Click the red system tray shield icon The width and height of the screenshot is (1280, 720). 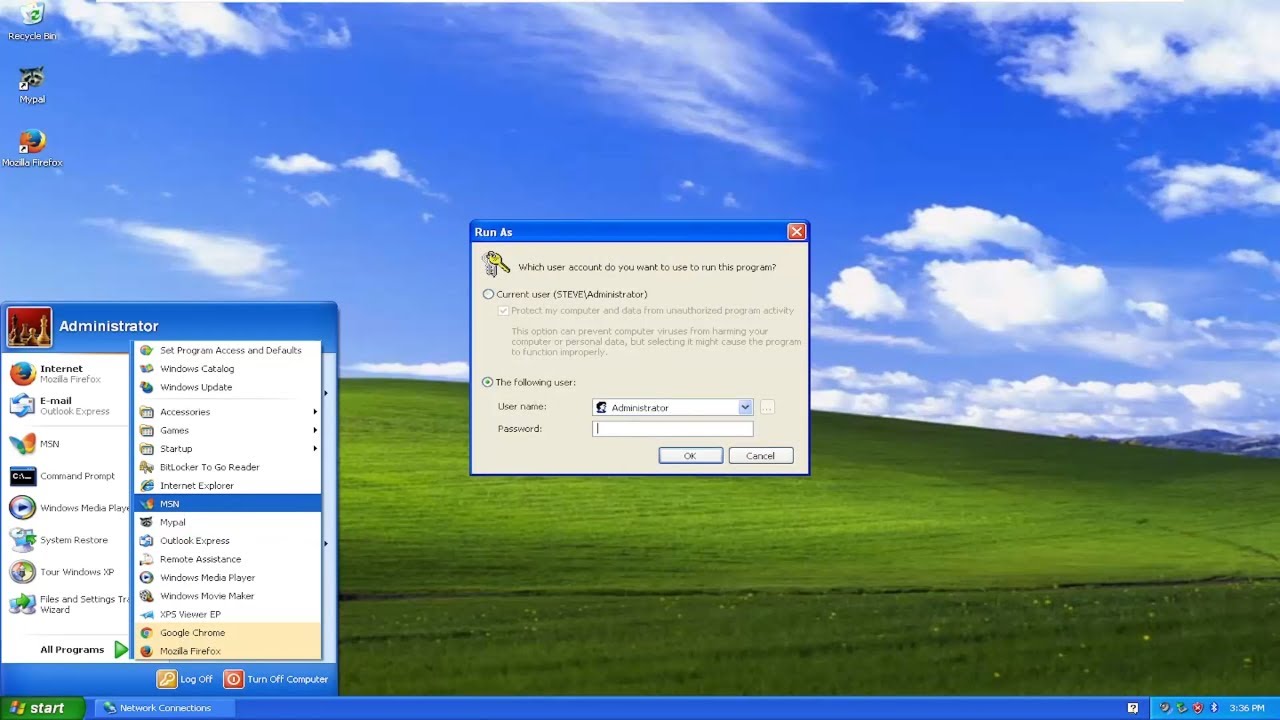coord(1198,708)
